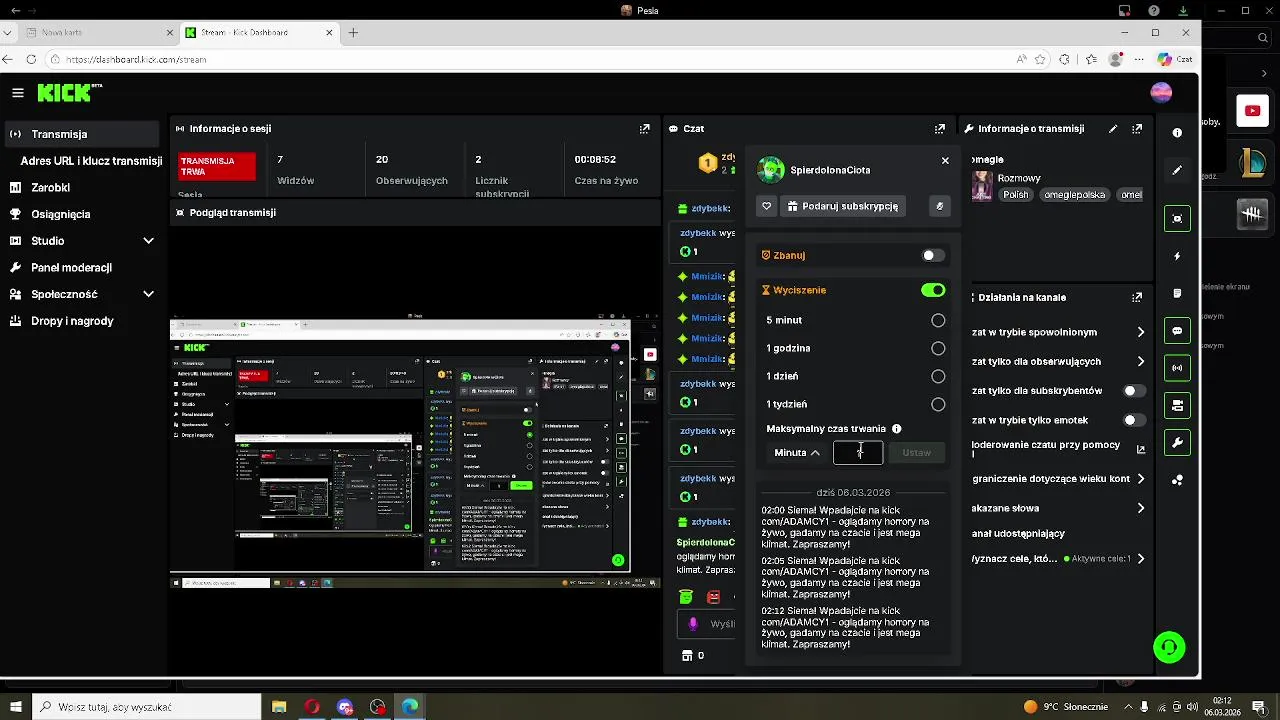The image size is (1280, 720).
Task: Select the 1 godzina mute duration
Action: click(938, 348)
